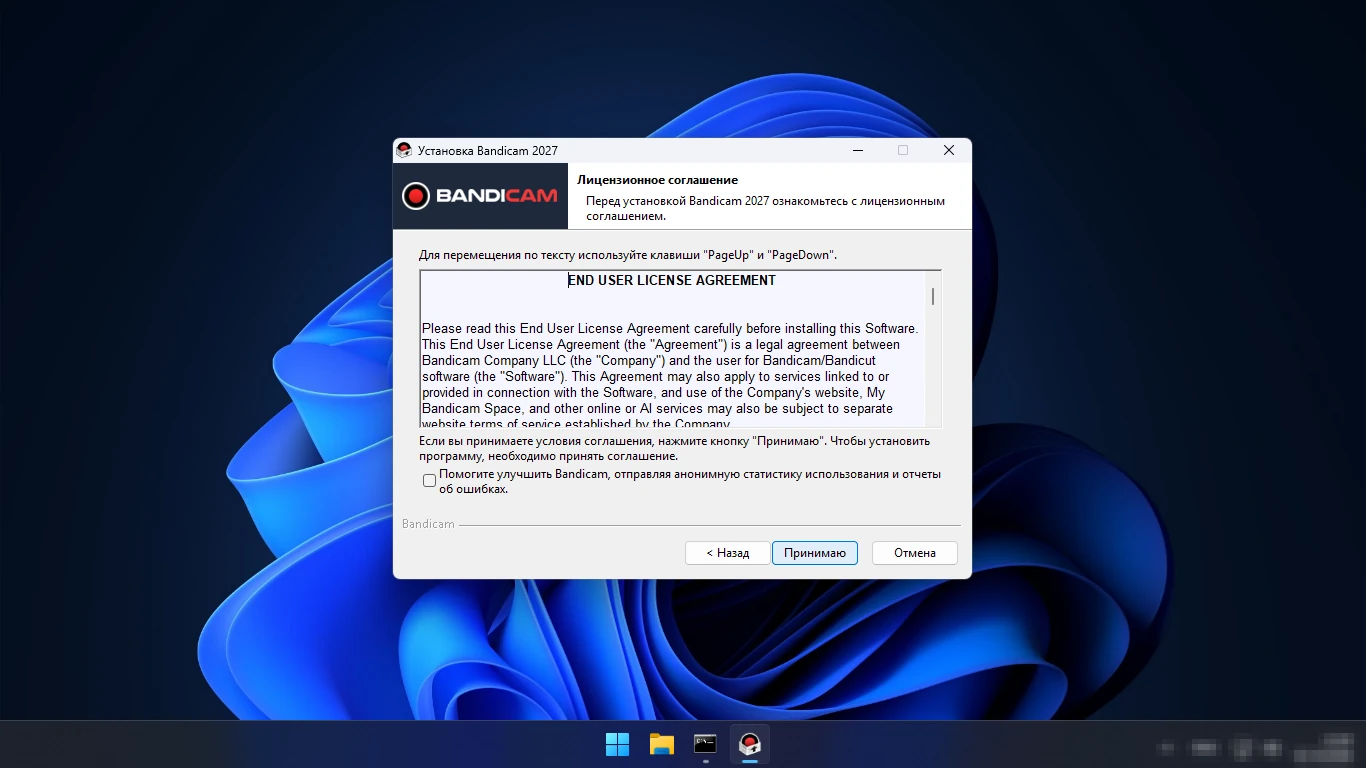Open File Explorer from the taskbar
1366x768 pixels.
(662, 744)
